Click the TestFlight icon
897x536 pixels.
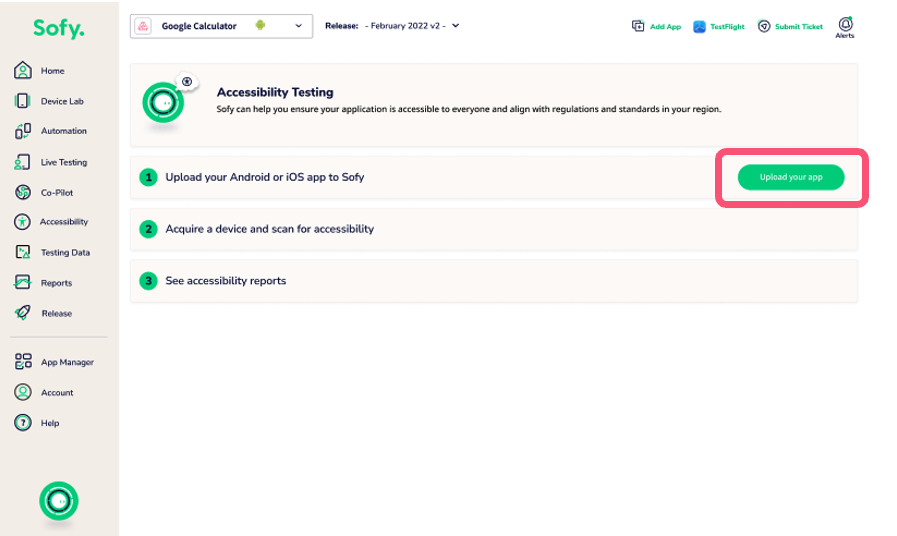coord(699,26)
